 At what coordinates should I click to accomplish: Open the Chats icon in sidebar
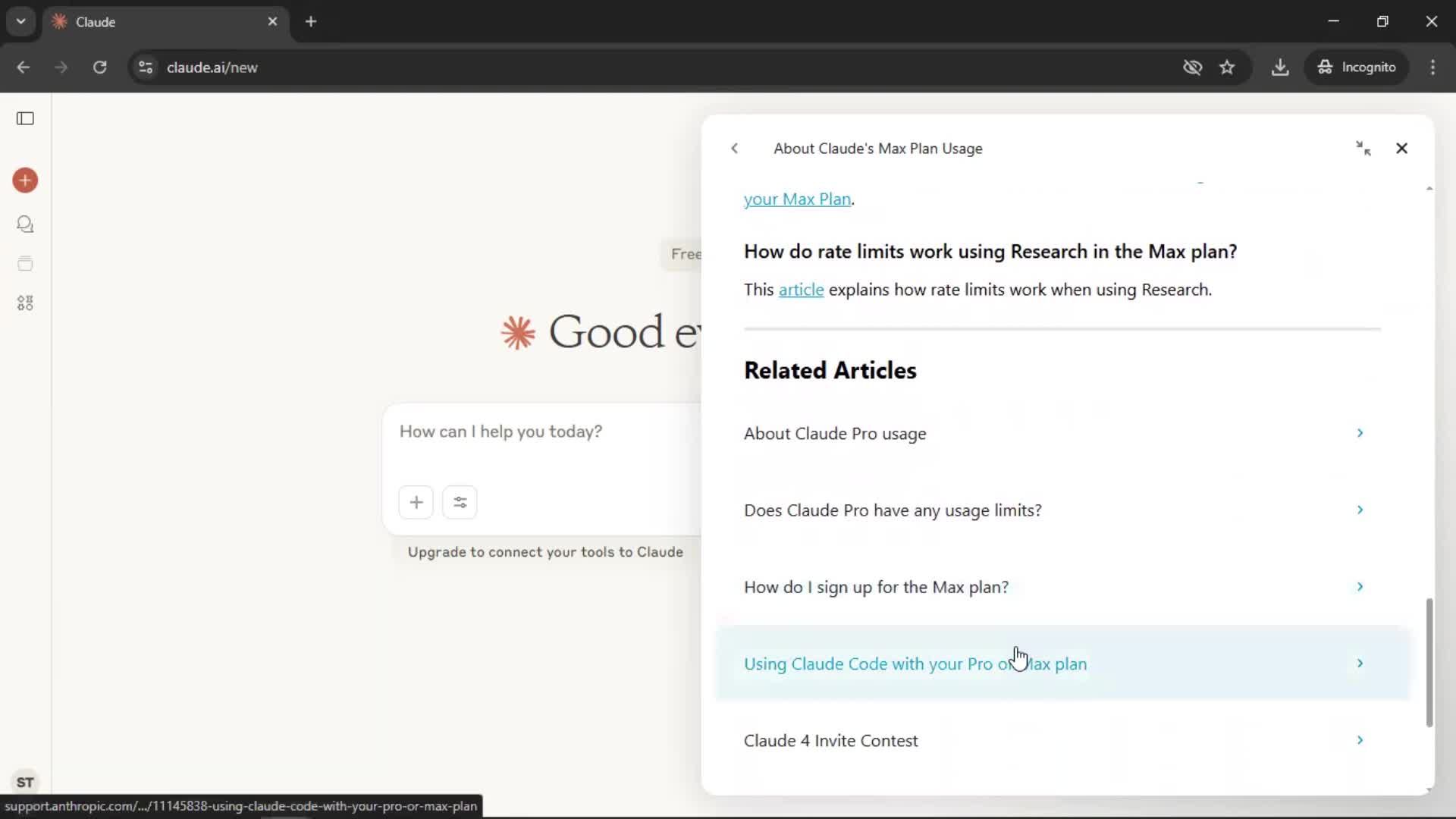coord(25,224)
